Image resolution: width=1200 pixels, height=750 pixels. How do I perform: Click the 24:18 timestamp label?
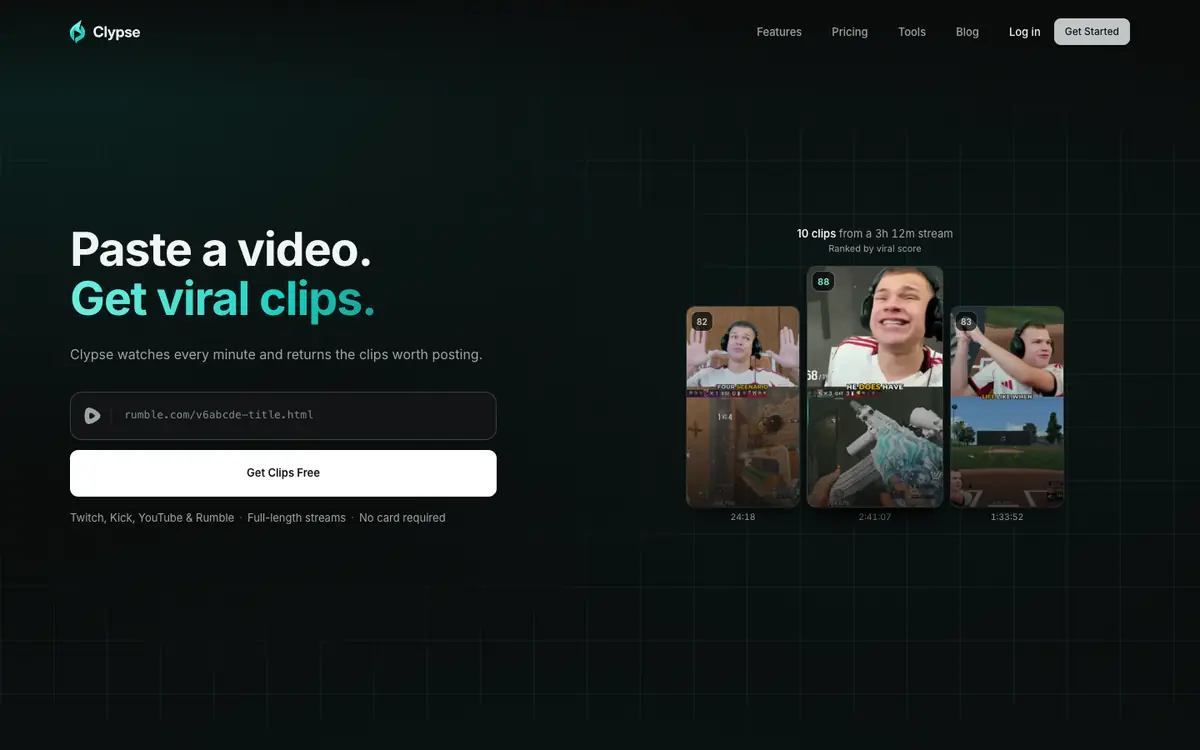743,517
